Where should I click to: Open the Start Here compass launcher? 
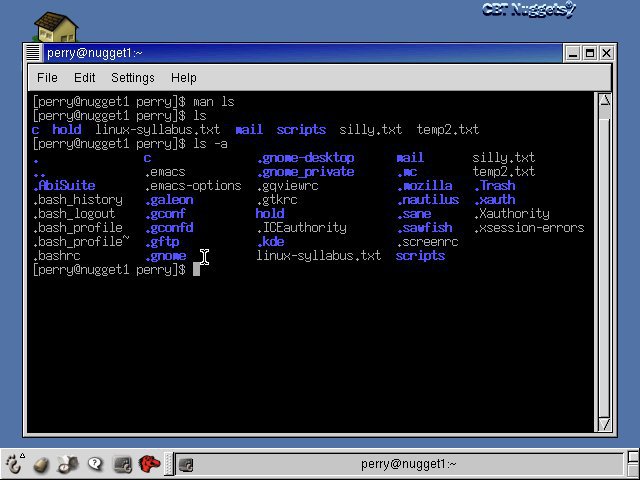click(x=68, y=464)
